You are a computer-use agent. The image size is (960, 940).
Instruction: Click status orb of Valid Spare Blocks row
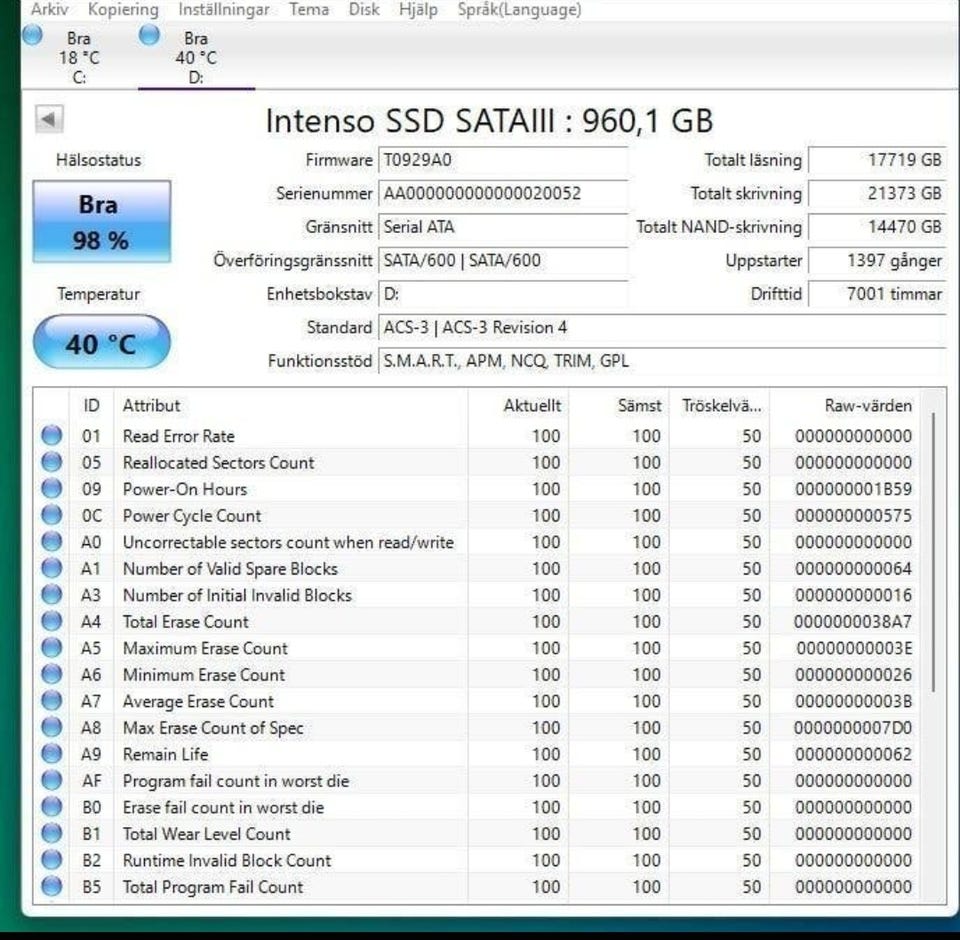[51, 568]
